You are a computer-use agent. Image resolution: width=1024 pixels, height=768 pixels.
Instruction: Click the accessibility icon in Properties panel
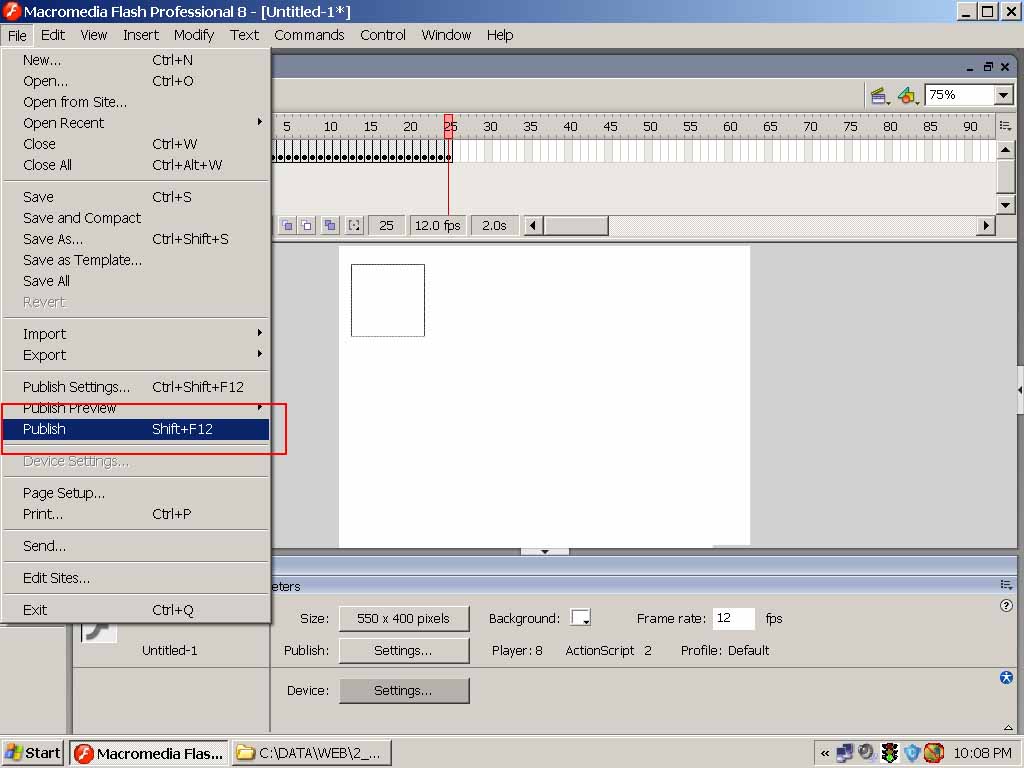tap(1006, 677)
